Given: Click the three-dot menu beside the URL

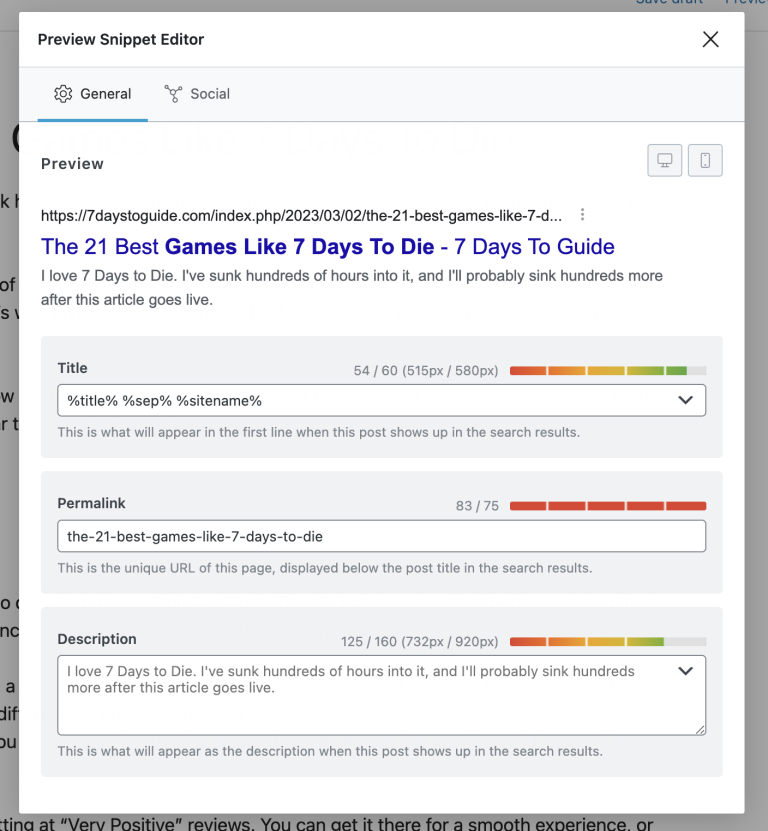Looking at the screenshot, I should coord(583,215).
